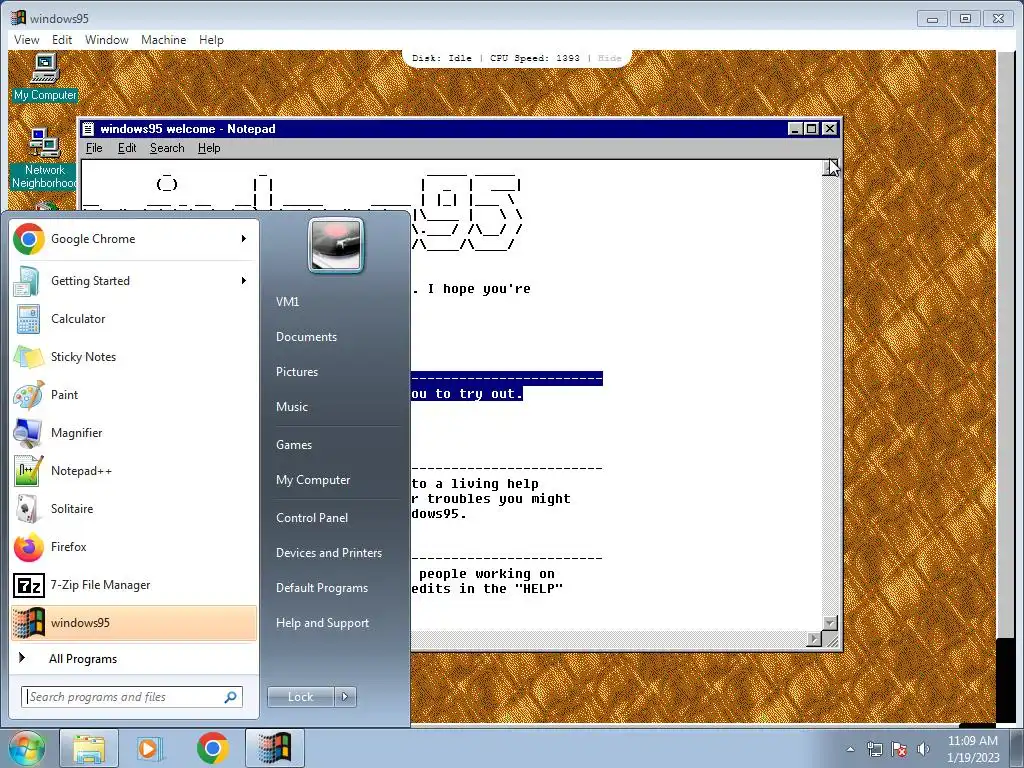Click Notepad vertical scrollbar down arrow
The height and width of the screenshot is (768, 1024).
coord(829,623)
